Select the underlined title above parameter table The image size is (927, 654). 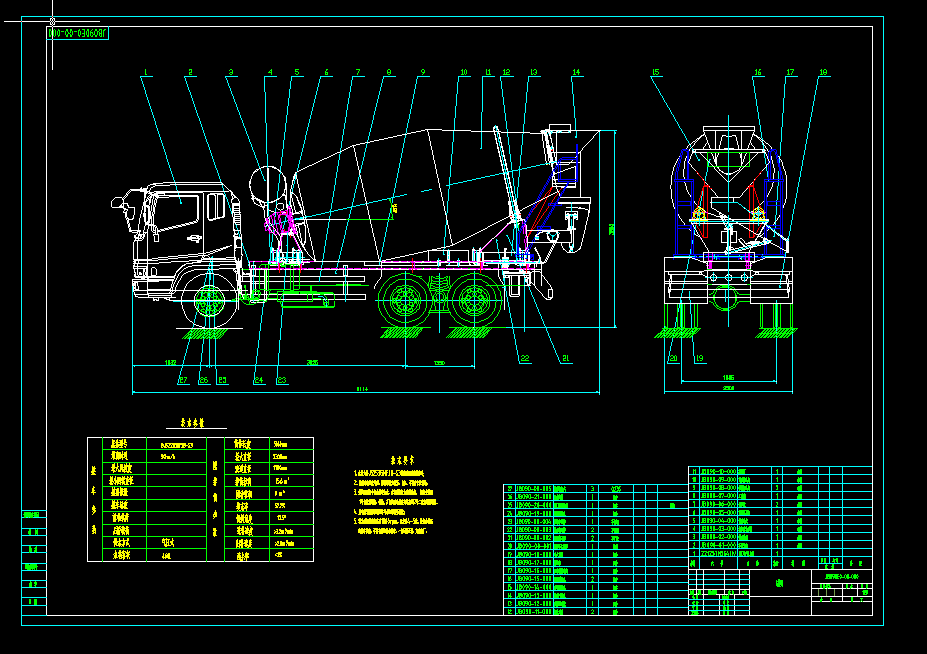click(193, 423)
